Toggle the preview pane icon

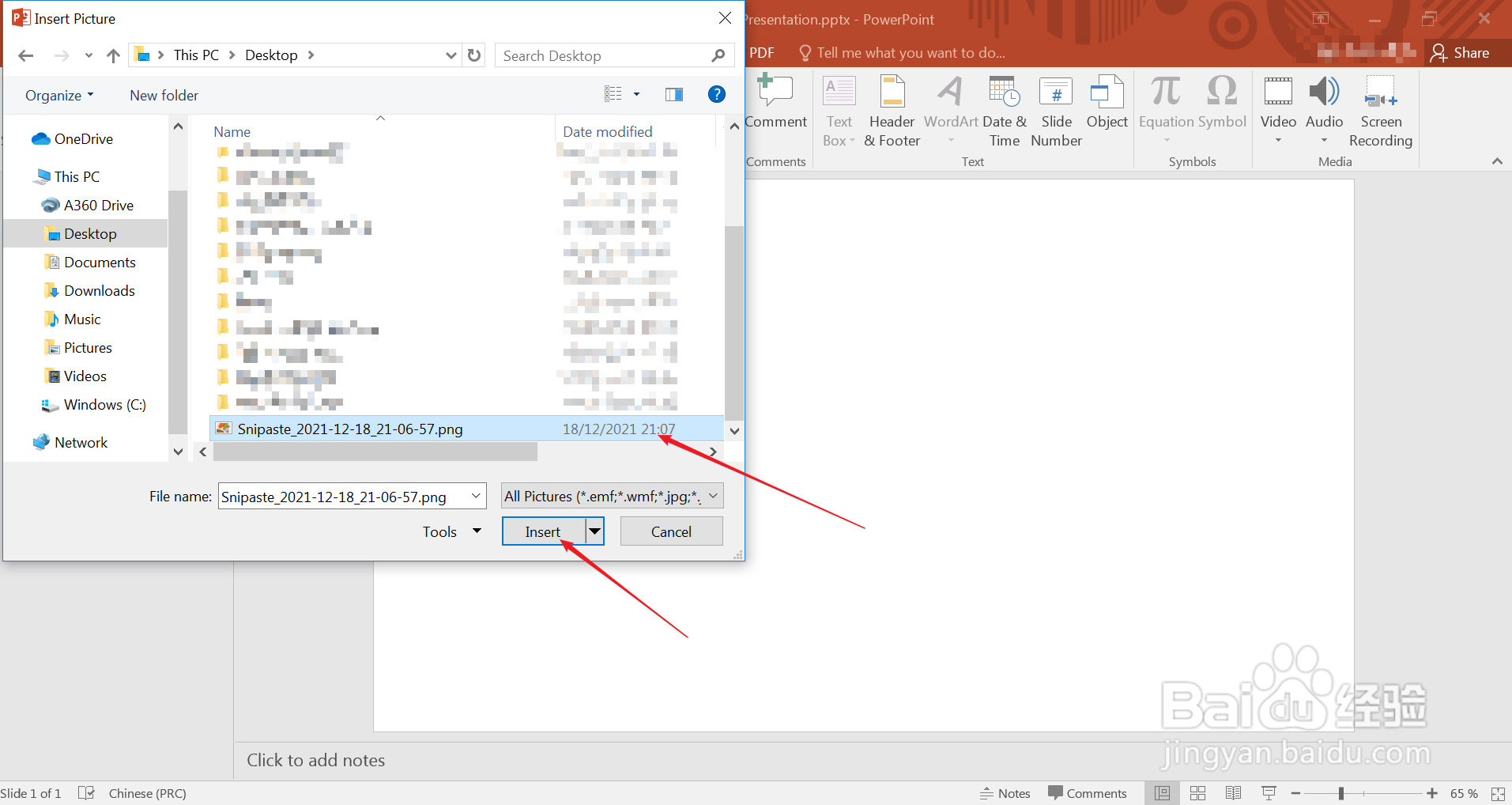click(674, 95)
